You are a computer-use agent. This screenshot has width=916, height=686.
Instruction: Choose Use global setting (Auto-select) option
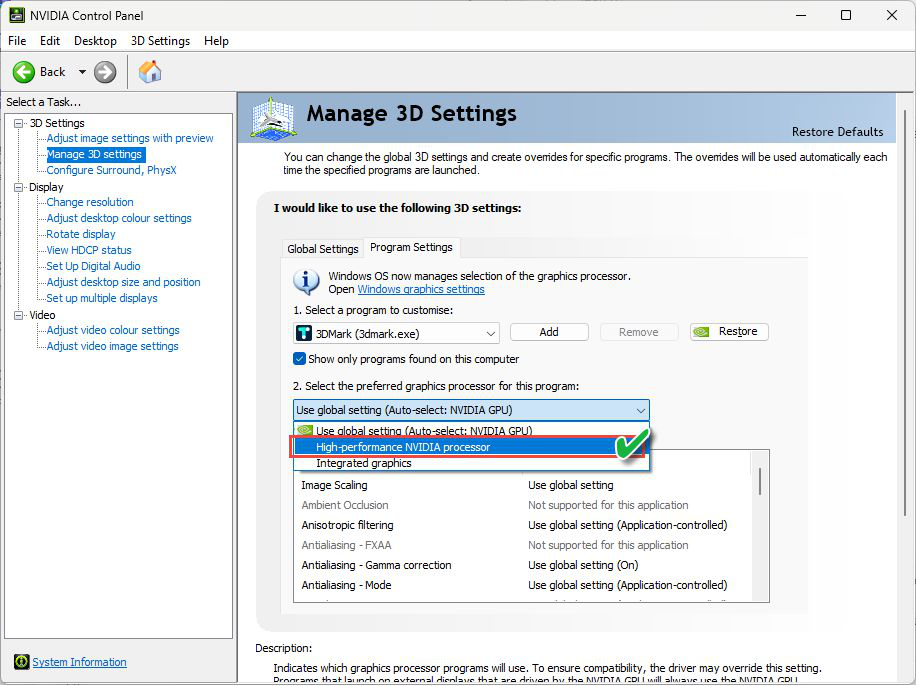click(471, 431)
